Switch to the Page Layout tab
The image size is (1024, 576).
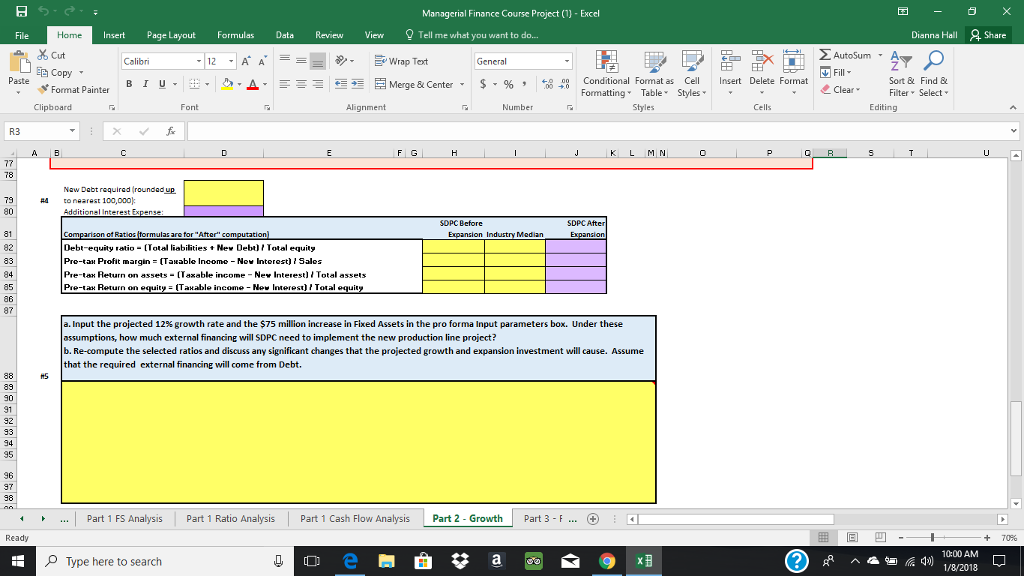click(x=171, y=35)
